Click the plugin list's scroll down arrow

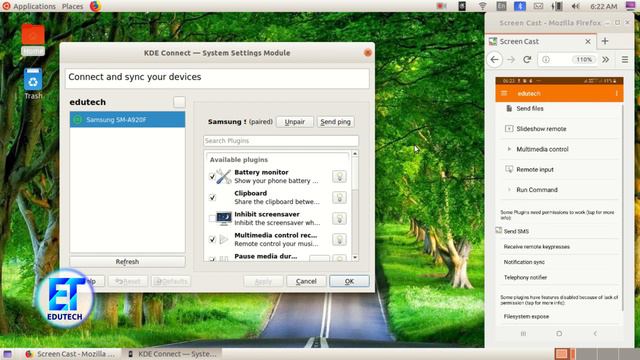[355, 258]
